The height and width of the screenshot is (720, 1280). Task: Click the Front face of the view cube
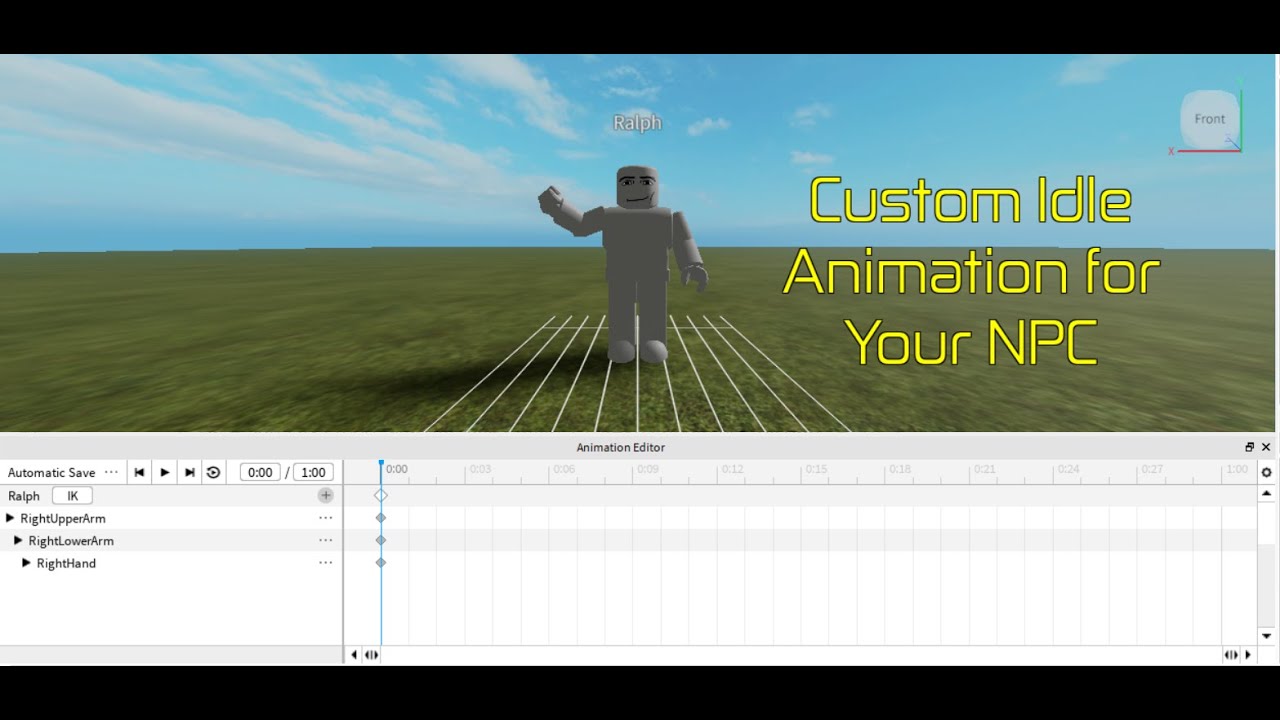[x=1209, y=119]
